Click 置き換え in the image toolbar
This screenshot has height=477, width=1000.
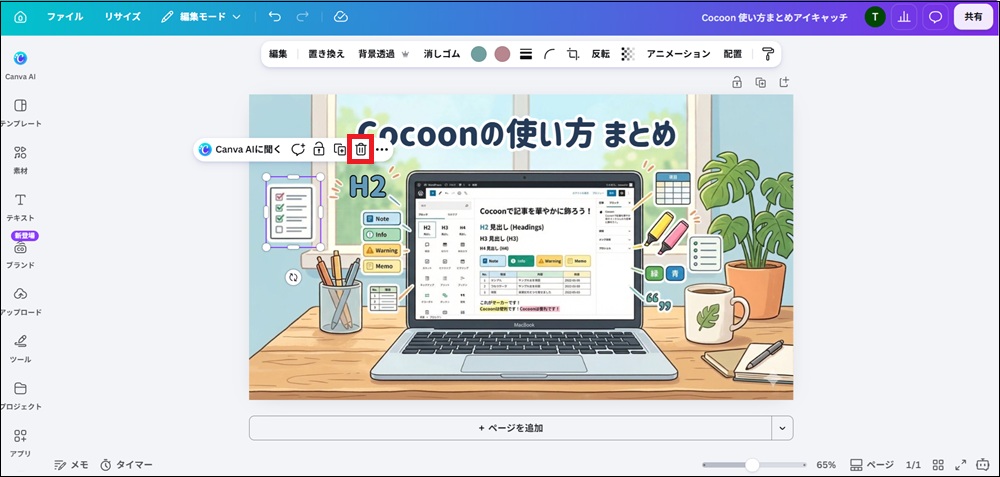point(327,54)
